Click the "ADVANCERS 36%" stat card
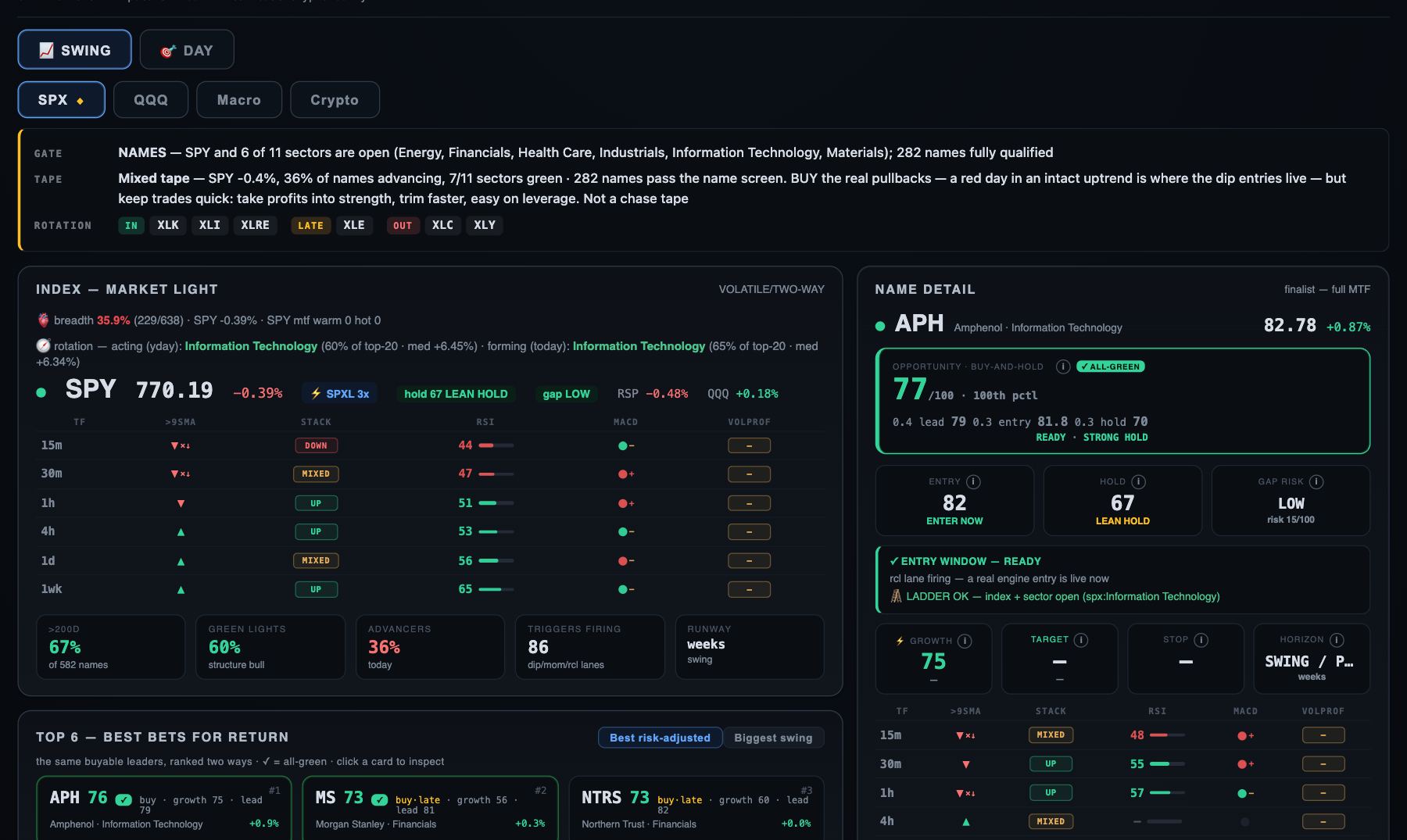 430,647
